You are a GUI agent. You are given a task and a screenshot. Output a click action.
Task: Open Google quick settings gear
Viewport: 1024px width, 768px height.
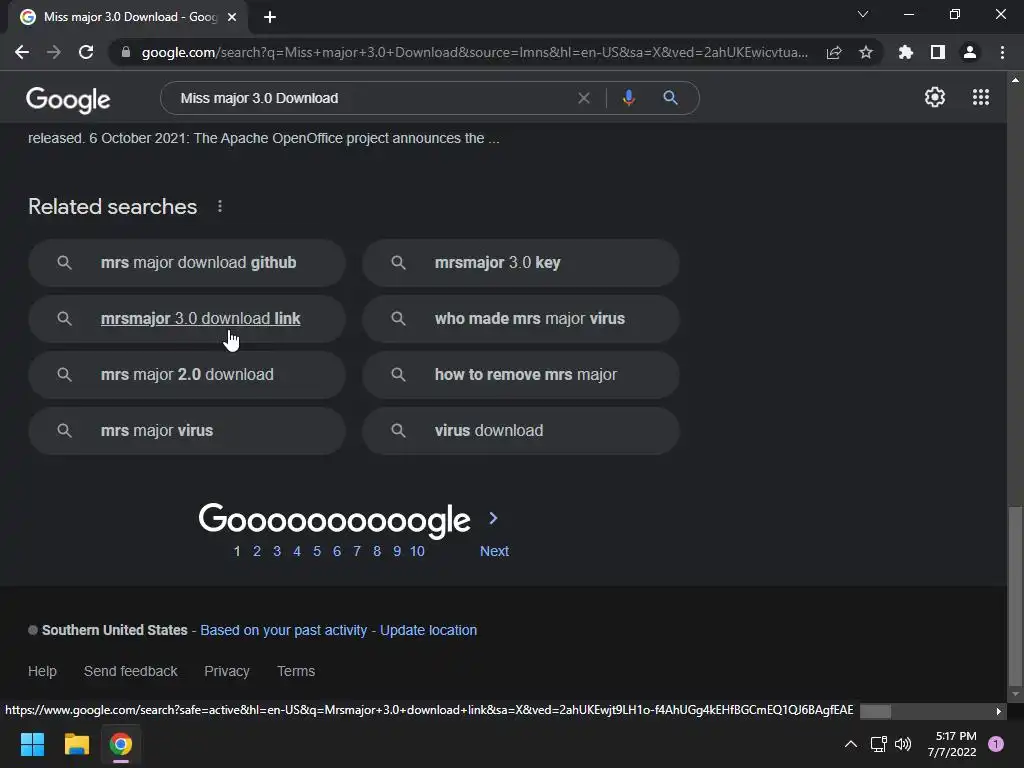(935, 97)
